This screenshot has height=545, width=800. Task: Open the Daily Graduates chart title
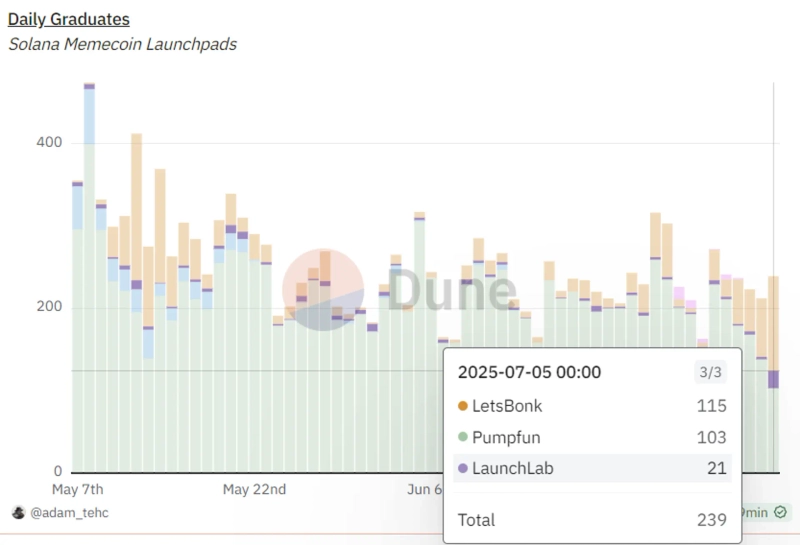coord(69,19)
